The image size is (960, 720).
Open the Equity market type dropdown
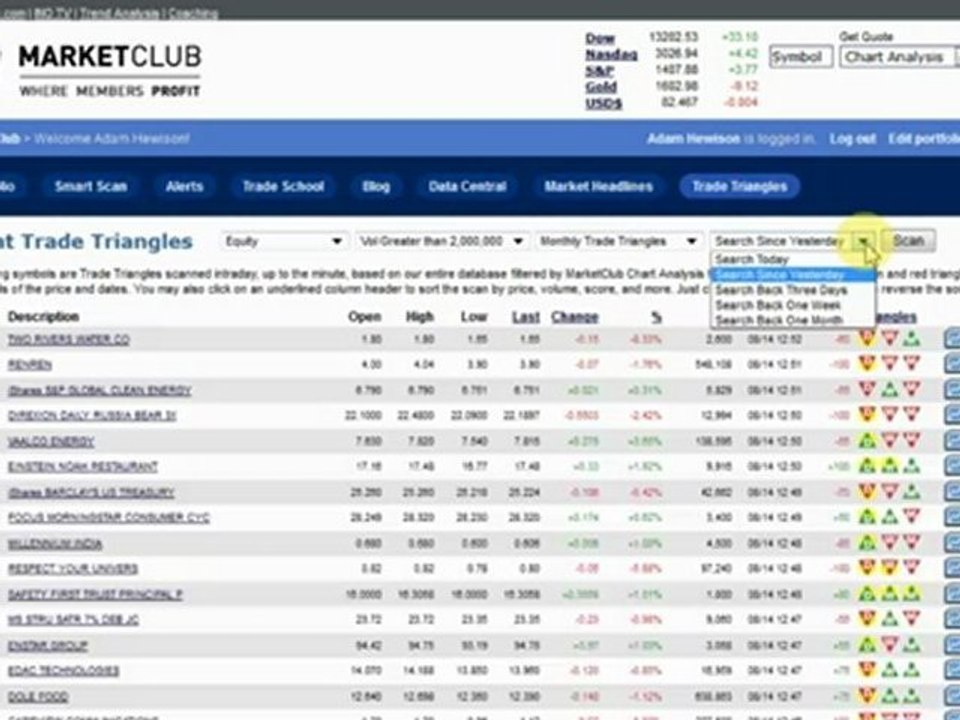point(283,241)
